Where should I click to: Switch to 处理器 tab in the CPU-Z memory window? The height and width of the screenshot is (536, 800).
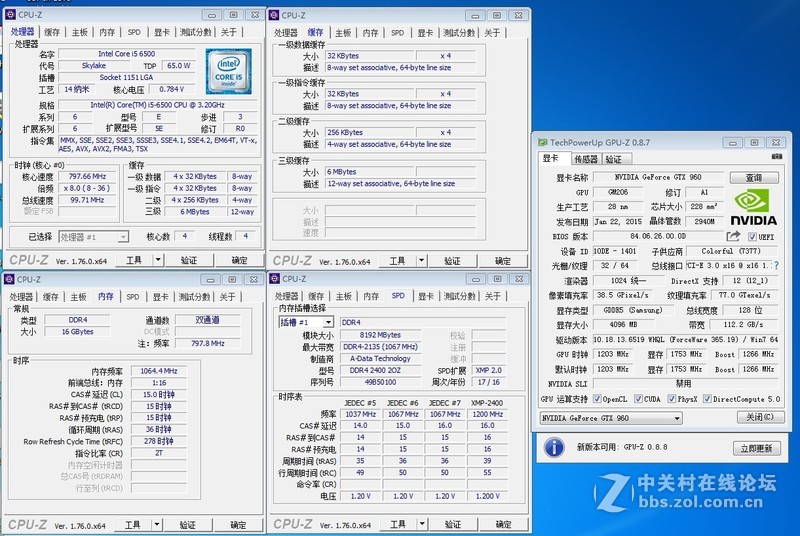click(x=21, y=297)
